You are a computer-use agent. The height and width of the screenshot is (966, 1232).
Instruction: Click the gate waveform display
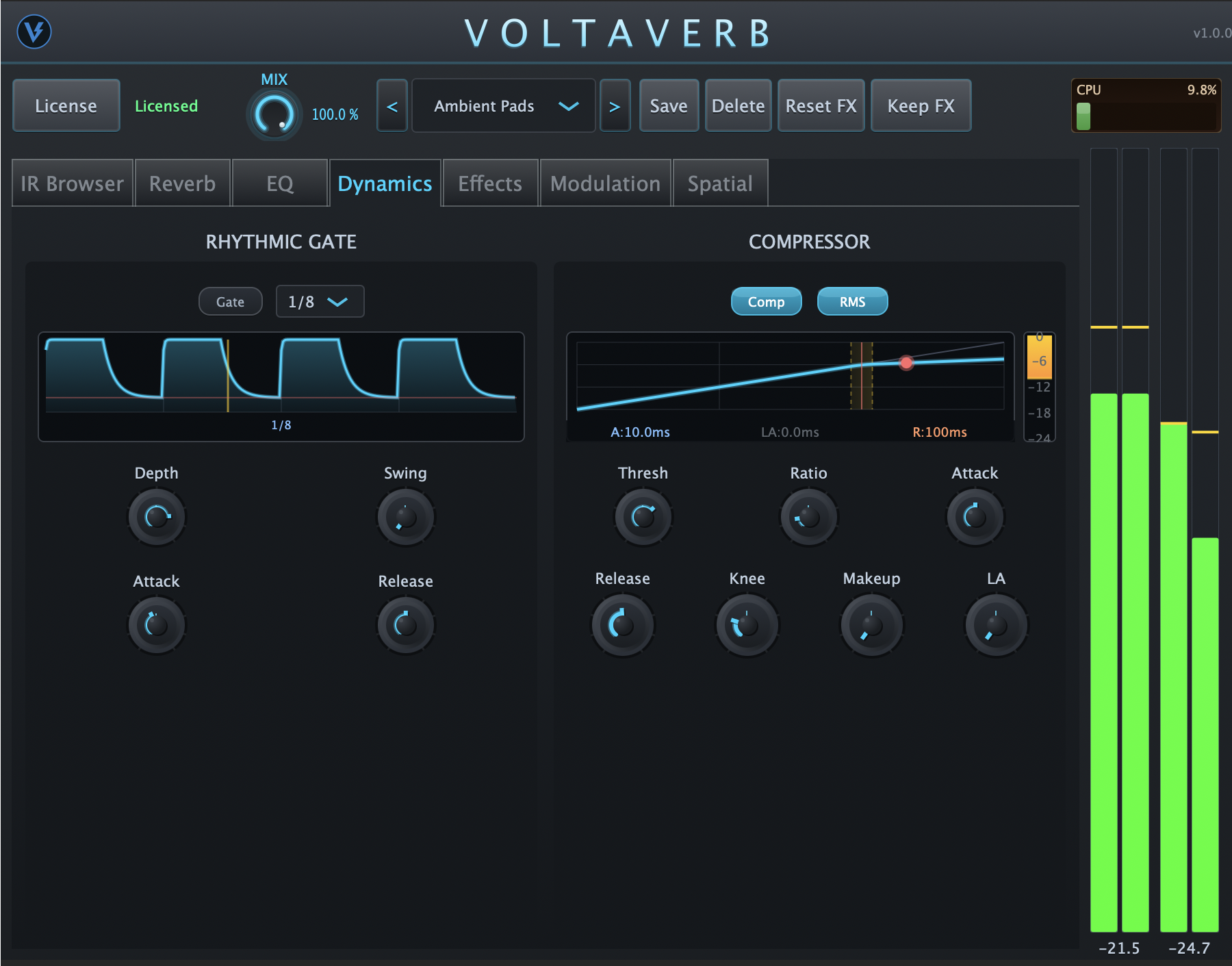[281, 387]
